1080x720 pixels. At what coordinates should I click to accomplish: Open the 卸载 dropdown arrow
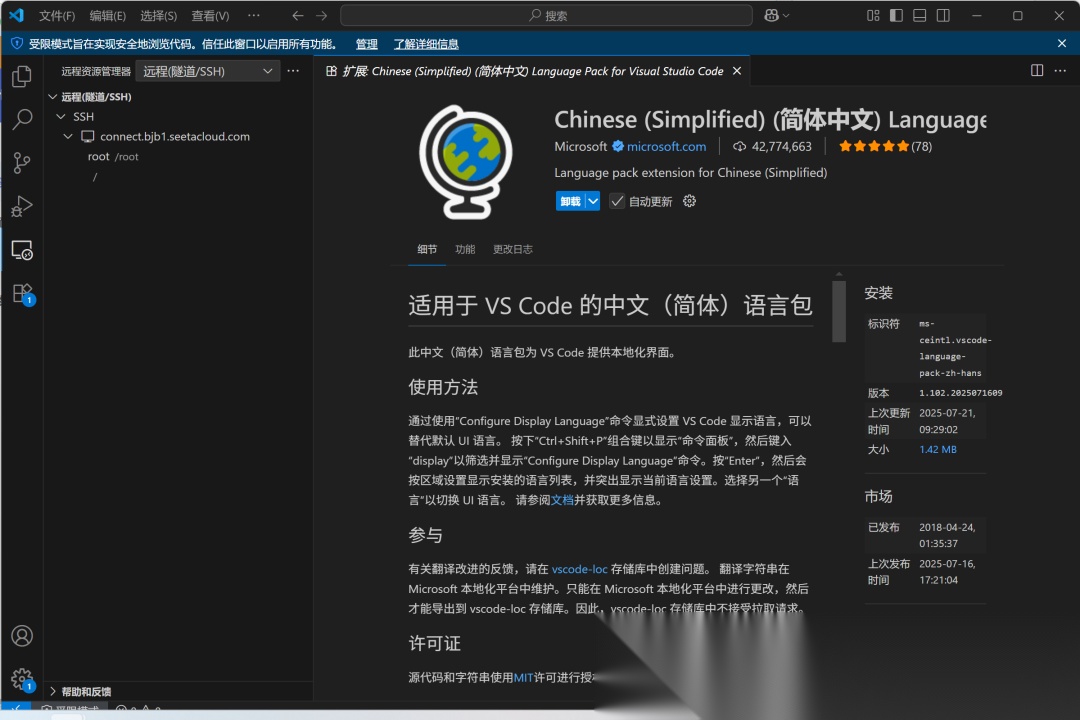pos(593,201)
